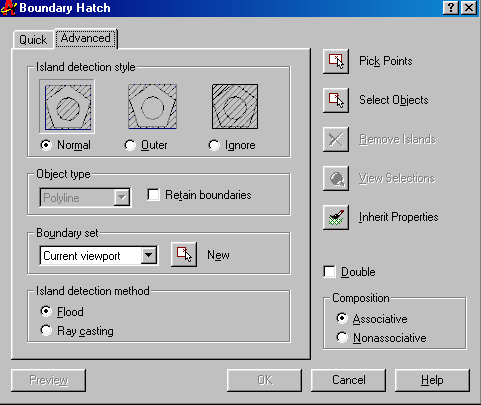This screenshot has height=405, width=481.
Task: Click the OK button
Action: click(x=264, y=380)
